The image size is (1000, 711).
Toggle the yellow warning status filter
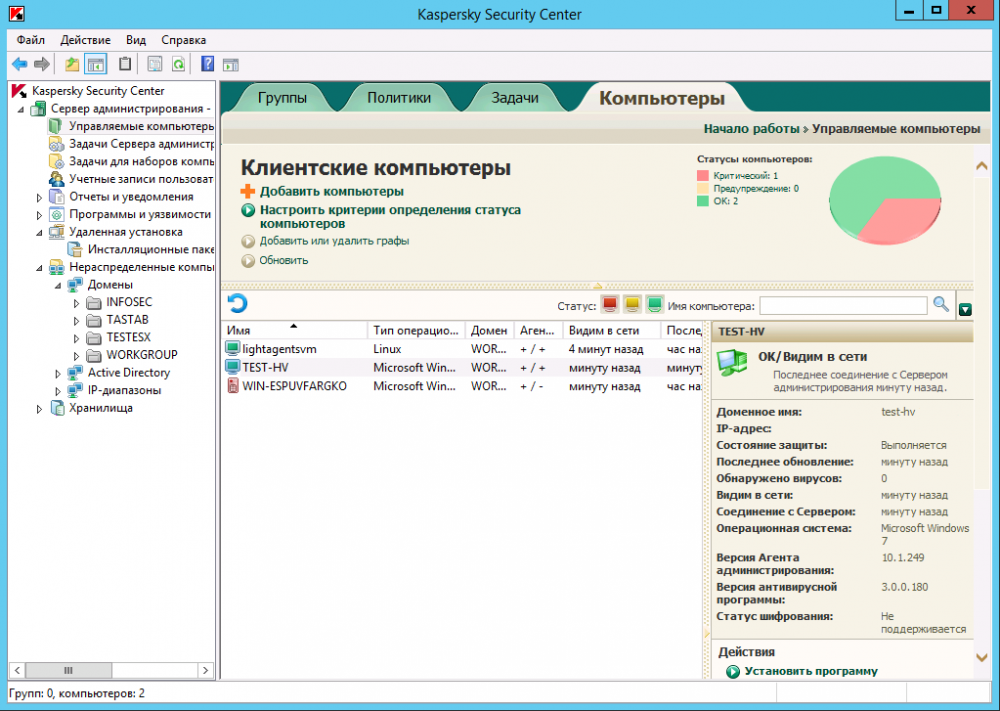pos(632,305)
